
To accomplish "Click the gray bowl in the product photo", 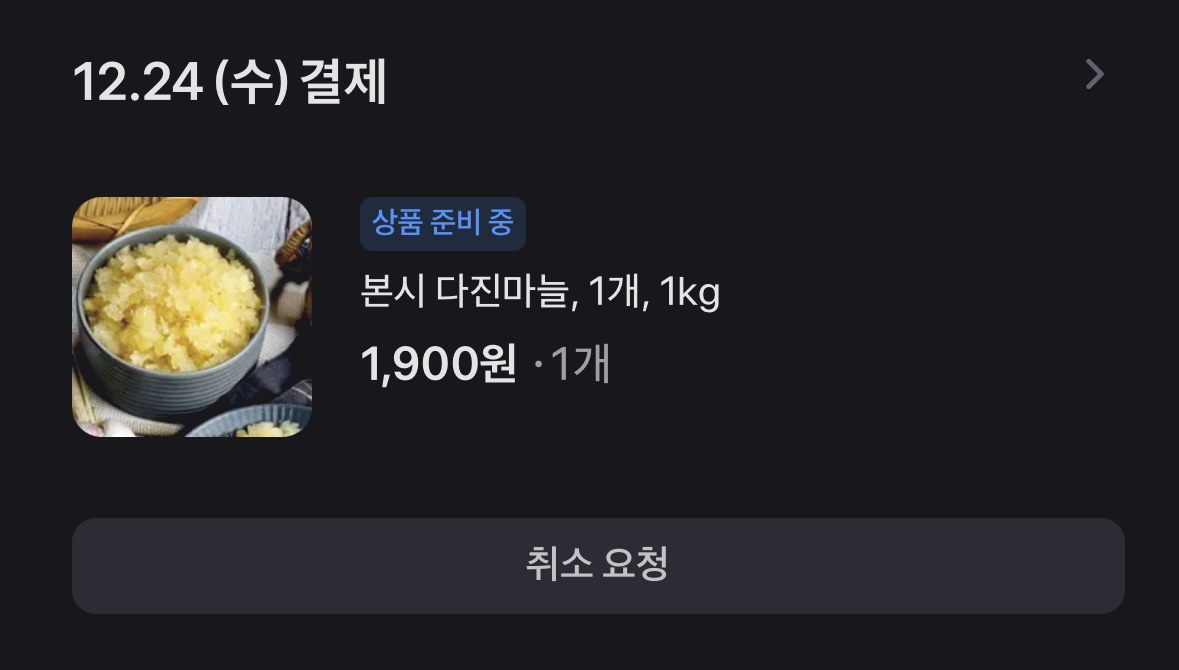I will [173, 323].
